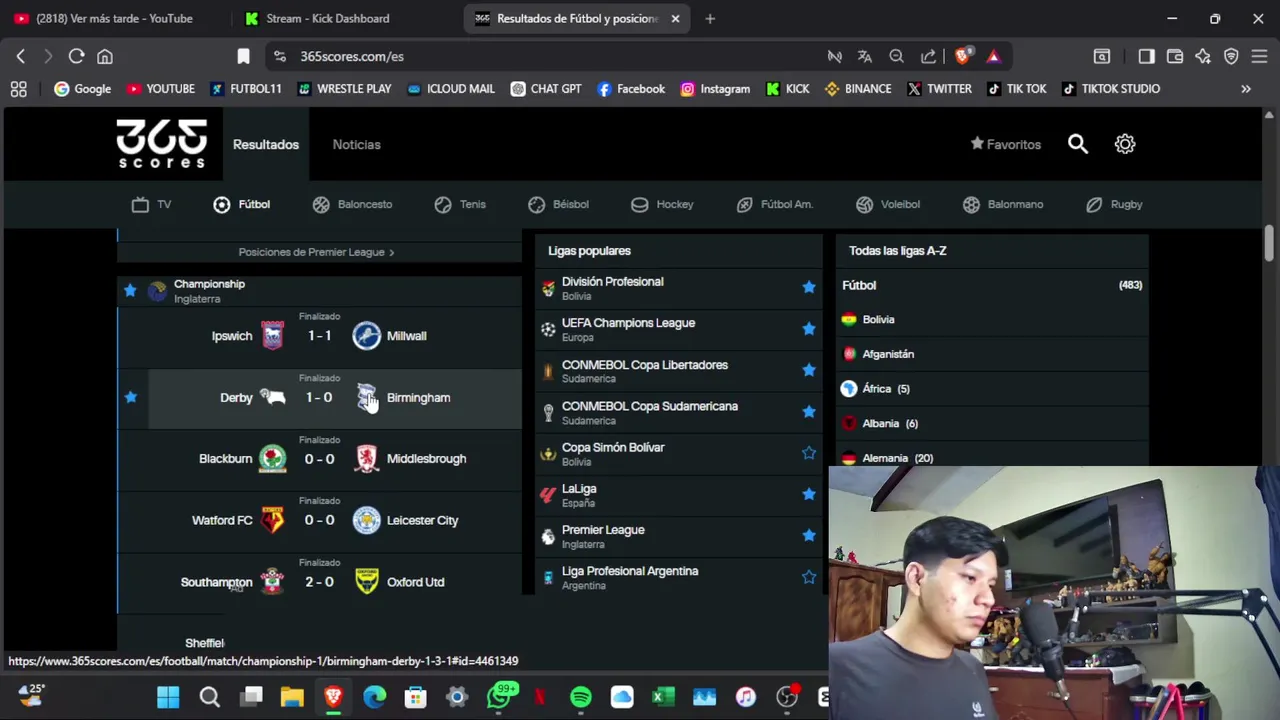Open the browser apps grid icon
This screenshot has height=720, width=1280.
click(x=18, y=89)
